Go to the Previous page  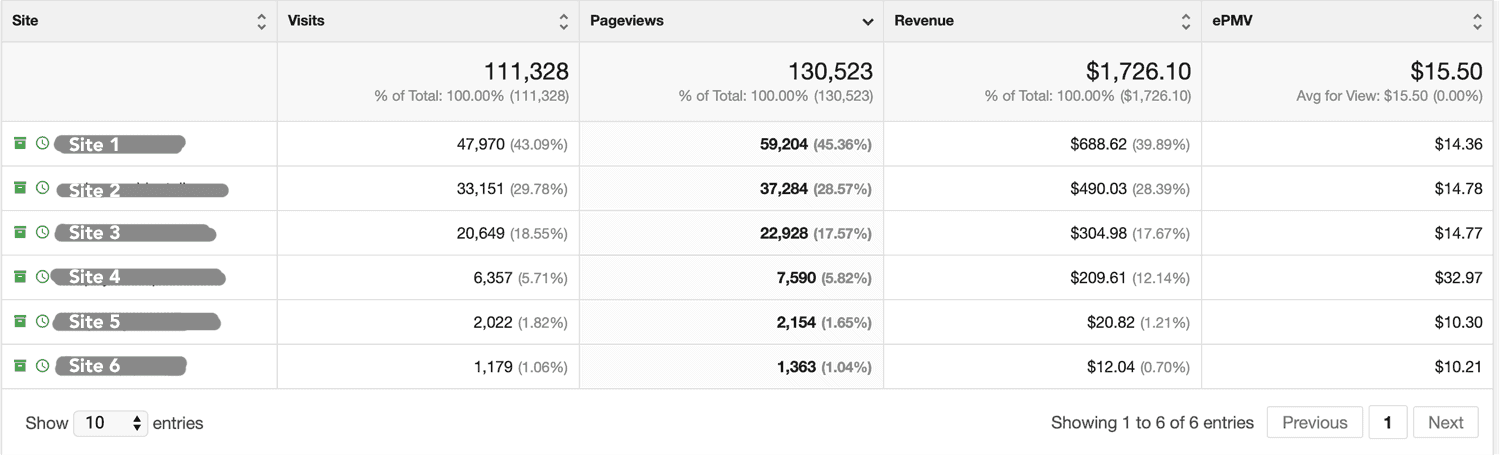click(1314, 423)
